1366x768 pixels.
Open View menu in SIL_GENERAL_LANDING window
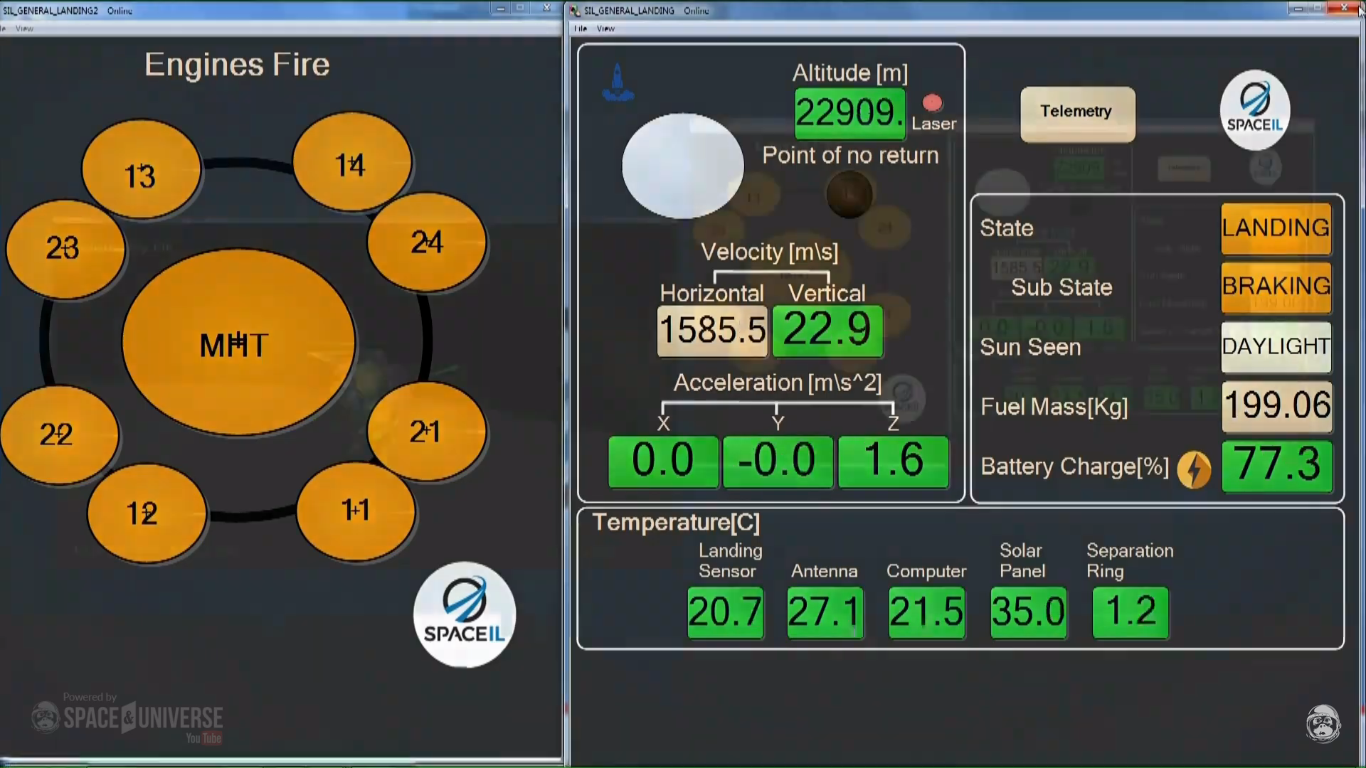(x=606, y=28)
